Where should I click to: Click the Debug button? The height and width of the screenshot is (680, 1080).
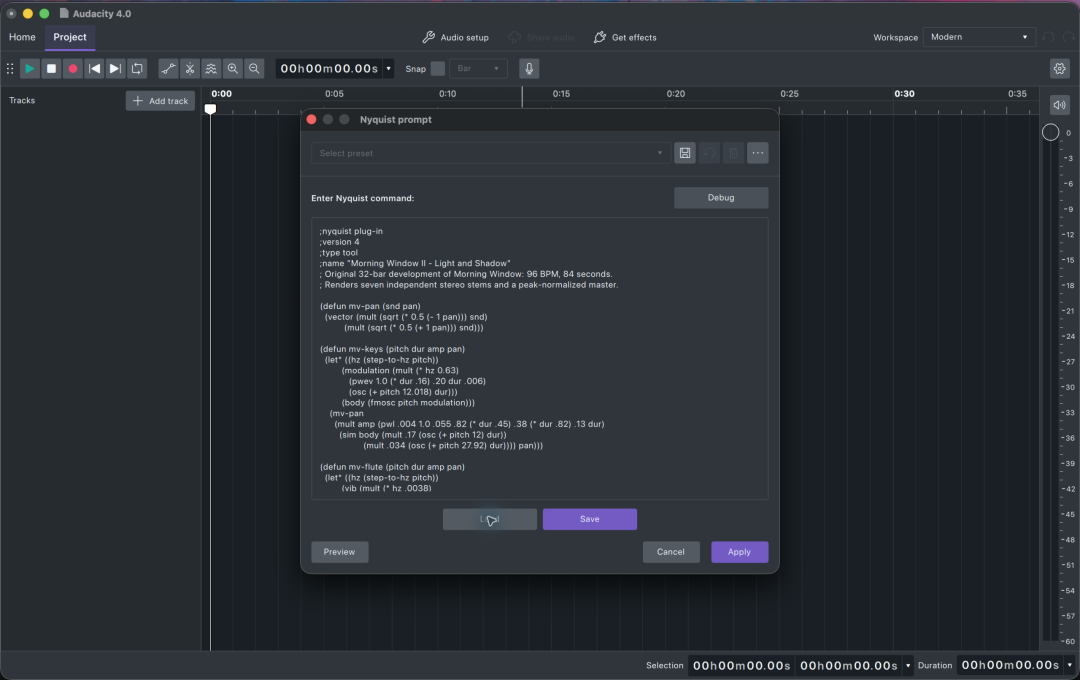coord(721,198)
